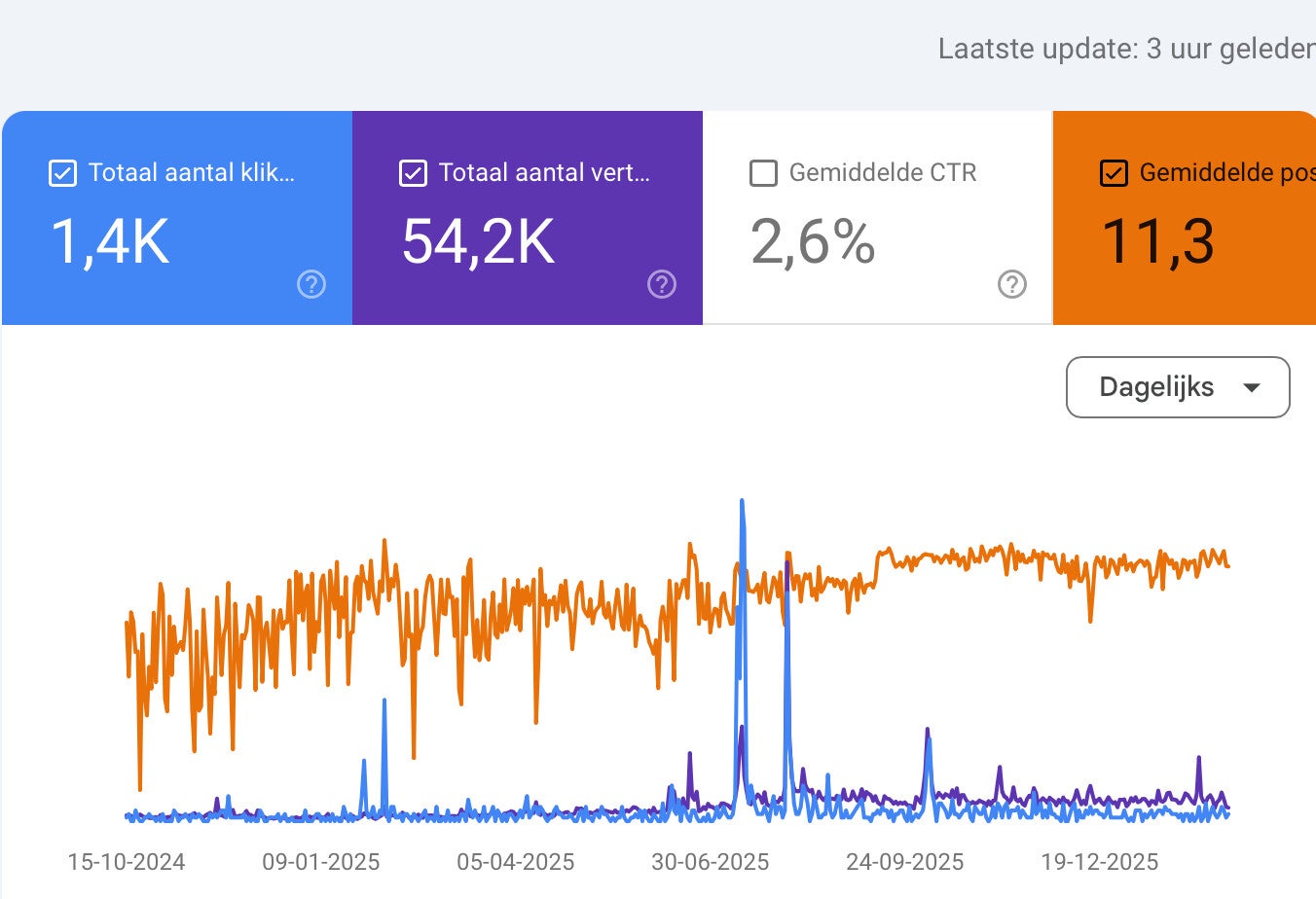Select the 54,2K impressions value
Screen dimensions: 1316x899
pyautogui.click(x=478, y=241)
